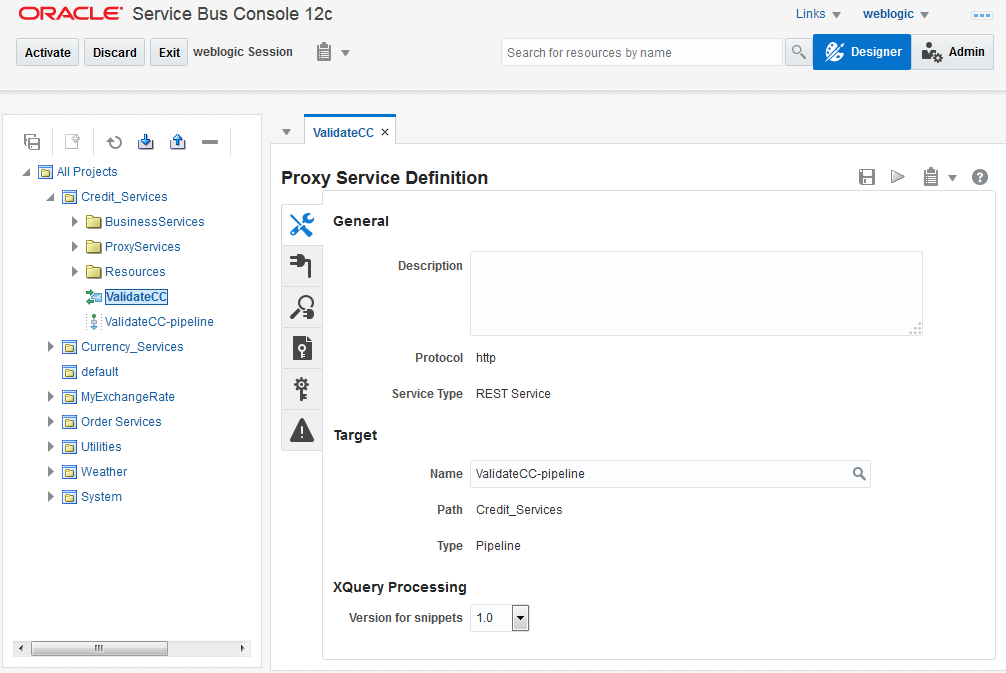The image size is (1006, 673).
Task: Launch the test console play icon
Action: 898,176
